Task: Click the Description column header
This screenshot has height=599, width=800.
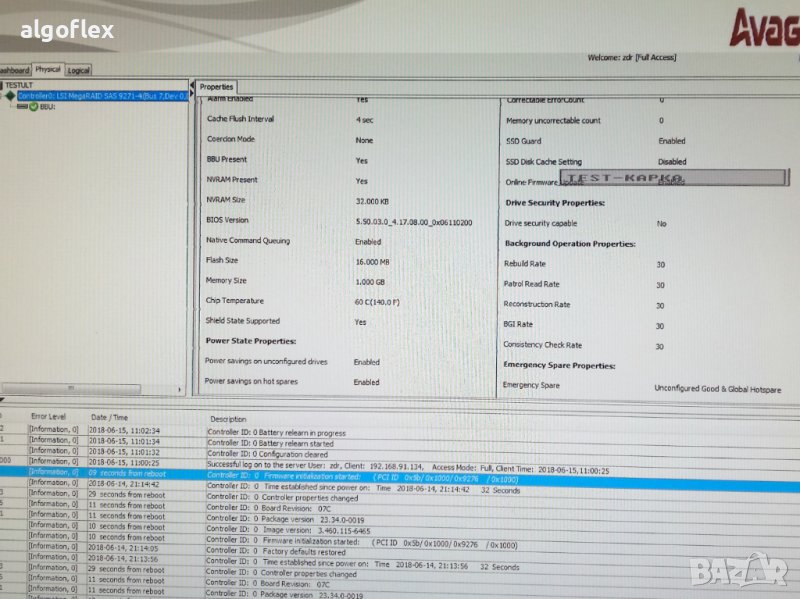Action: point(228,418)
